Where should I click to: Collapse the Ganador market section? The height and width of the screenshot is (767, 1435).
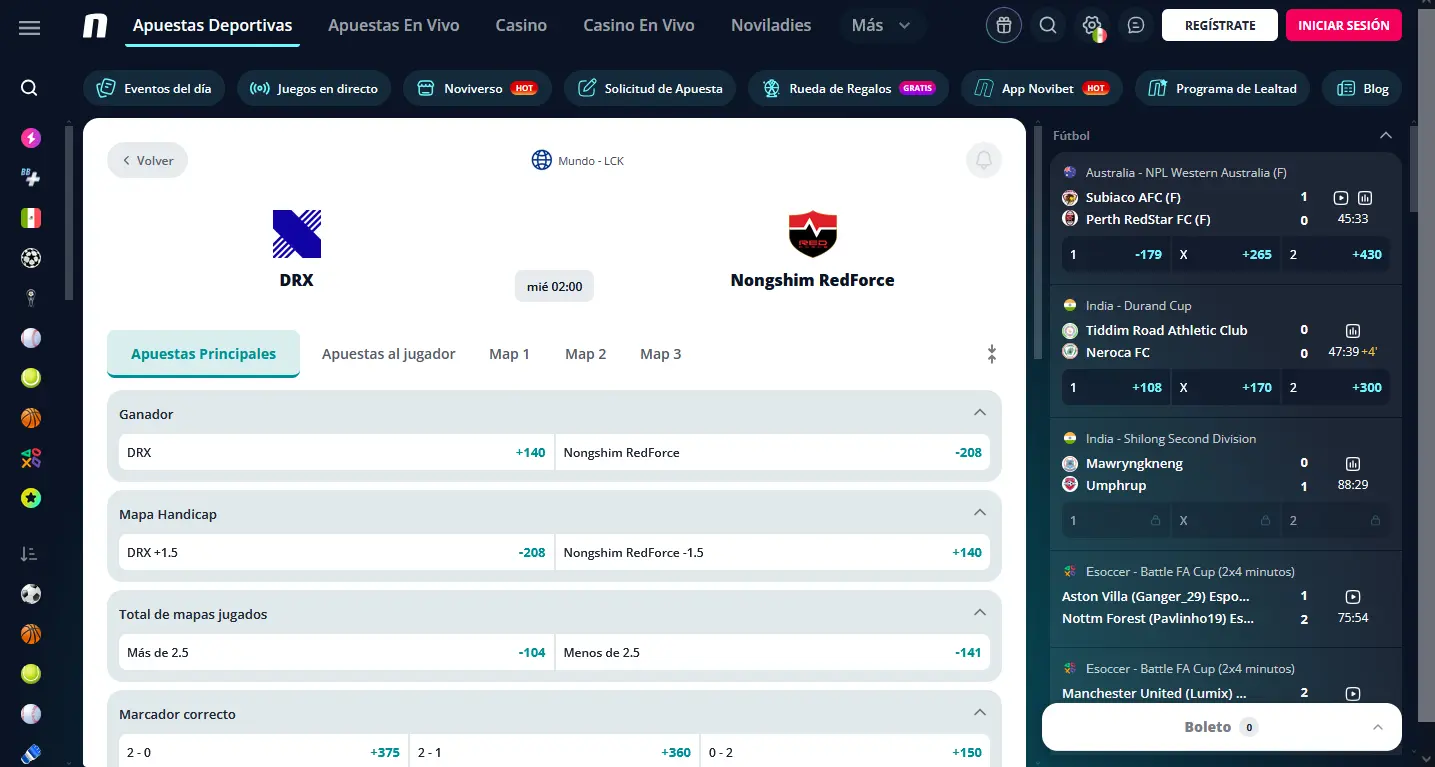(x=980, y=412)
